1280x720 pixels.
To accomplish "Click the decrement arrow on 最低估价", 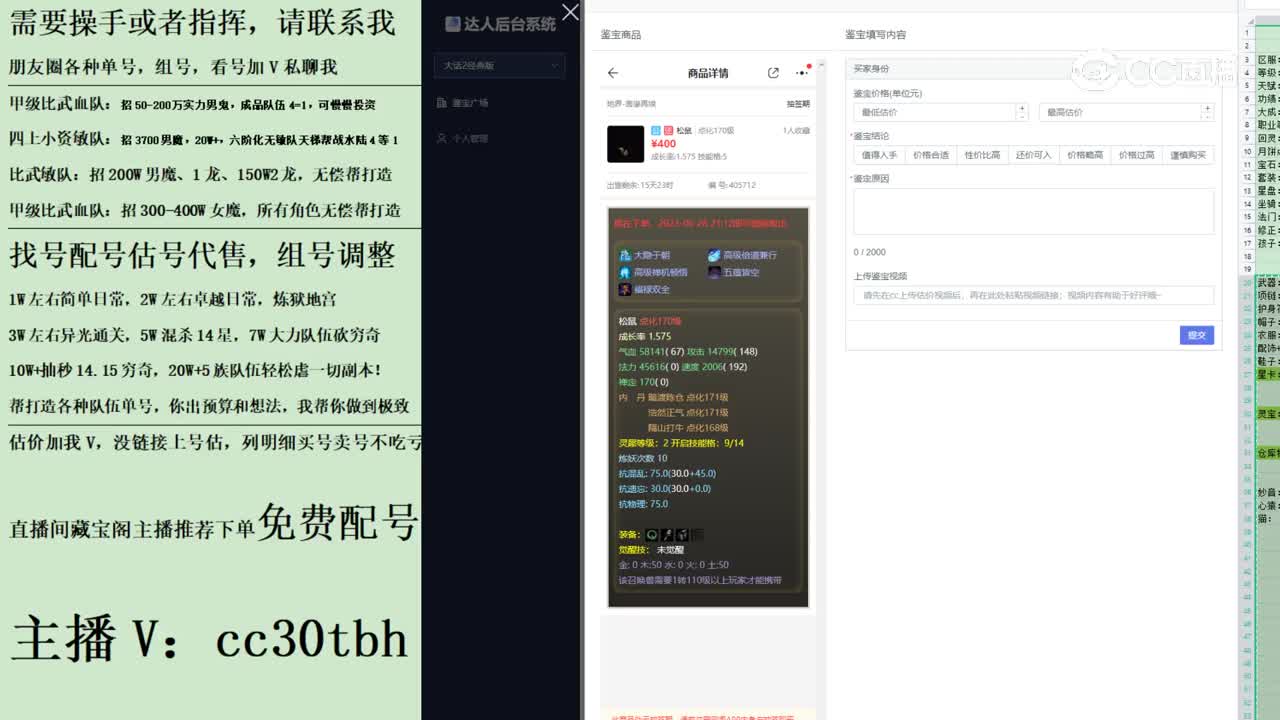I will 1023,115.
